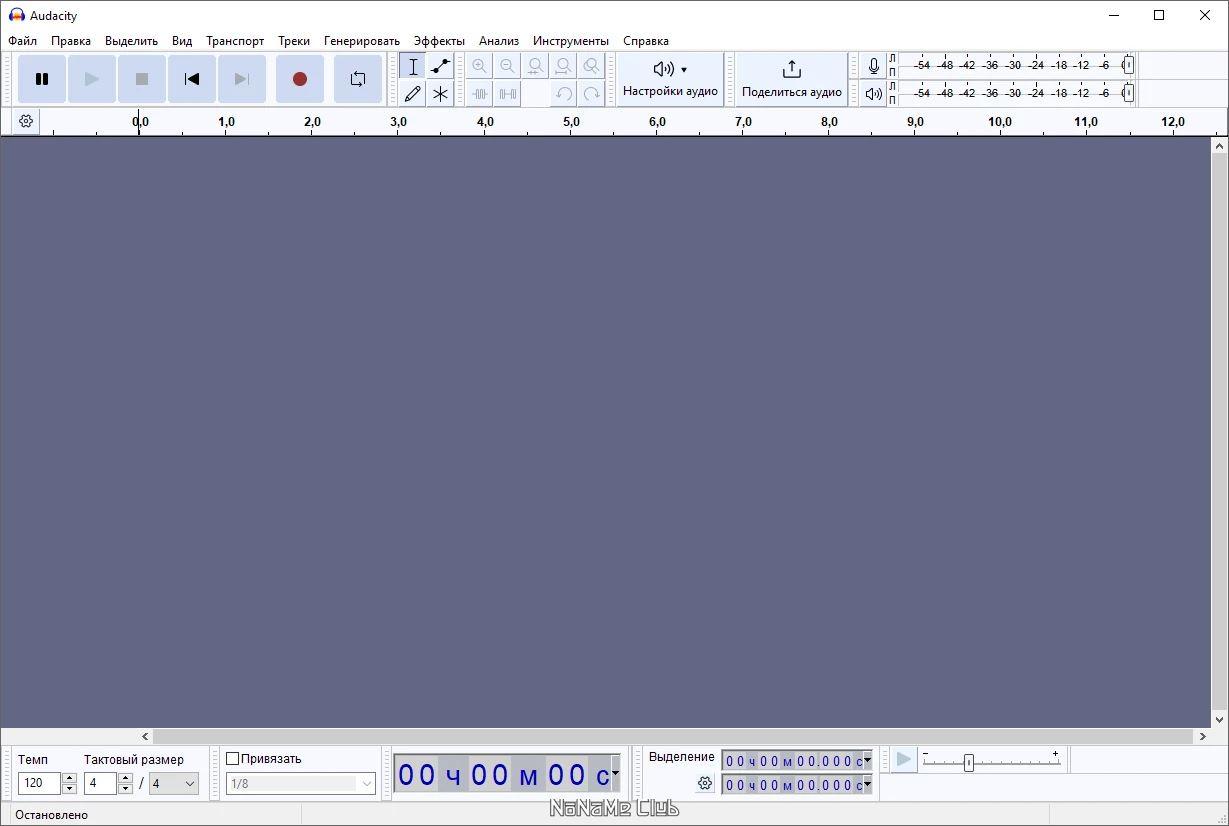Expand the time signature denominator dropdown
The height and width of the screenshot is (826, 1229).
pyautogui.click(x=173, y=783)
